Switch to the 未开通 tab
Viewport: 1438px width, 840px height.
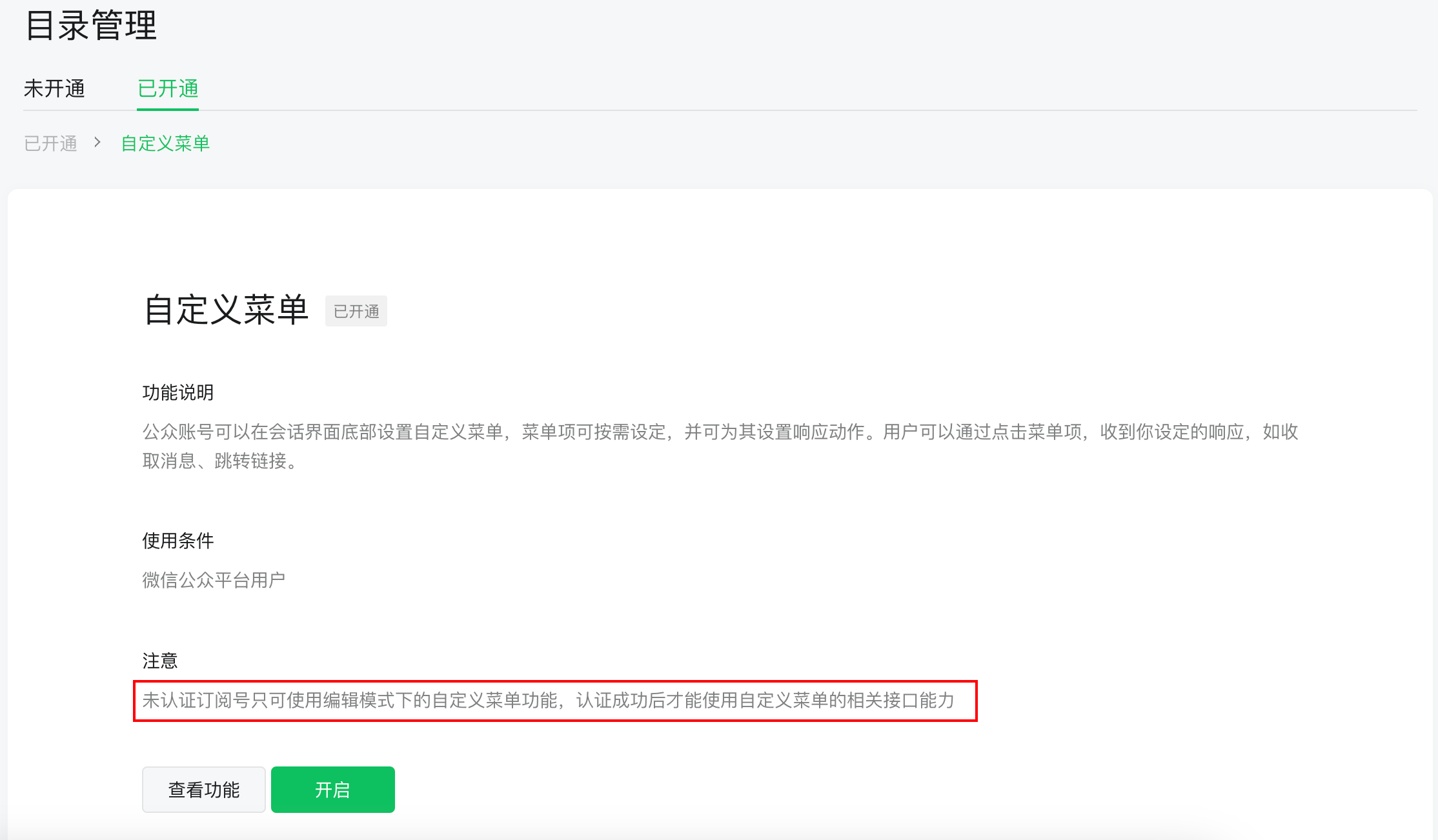54,88
